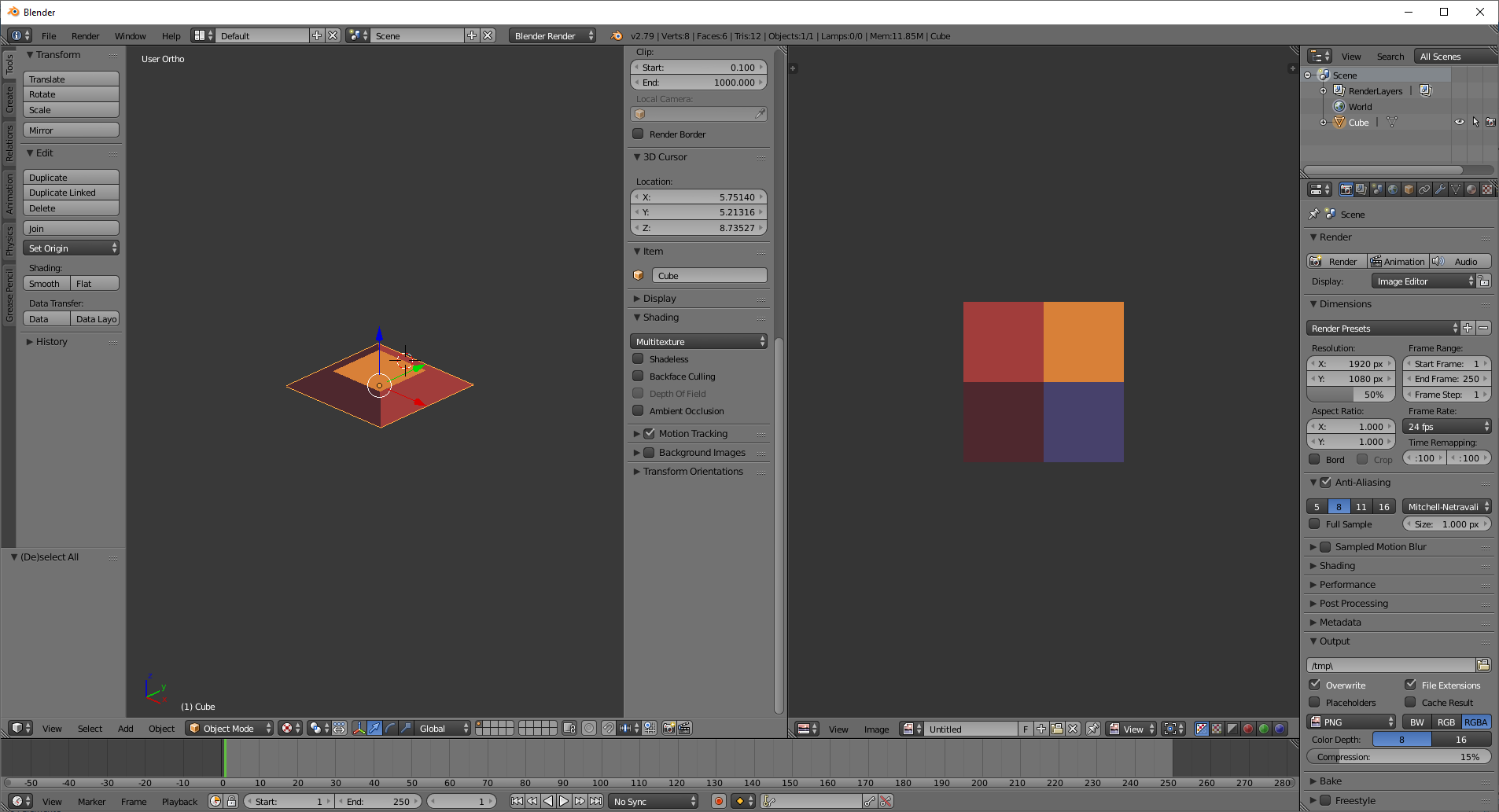Enable the Backface Culling checkbox
This screenshot has width=1499, height=812.
[x=639, y=377]
